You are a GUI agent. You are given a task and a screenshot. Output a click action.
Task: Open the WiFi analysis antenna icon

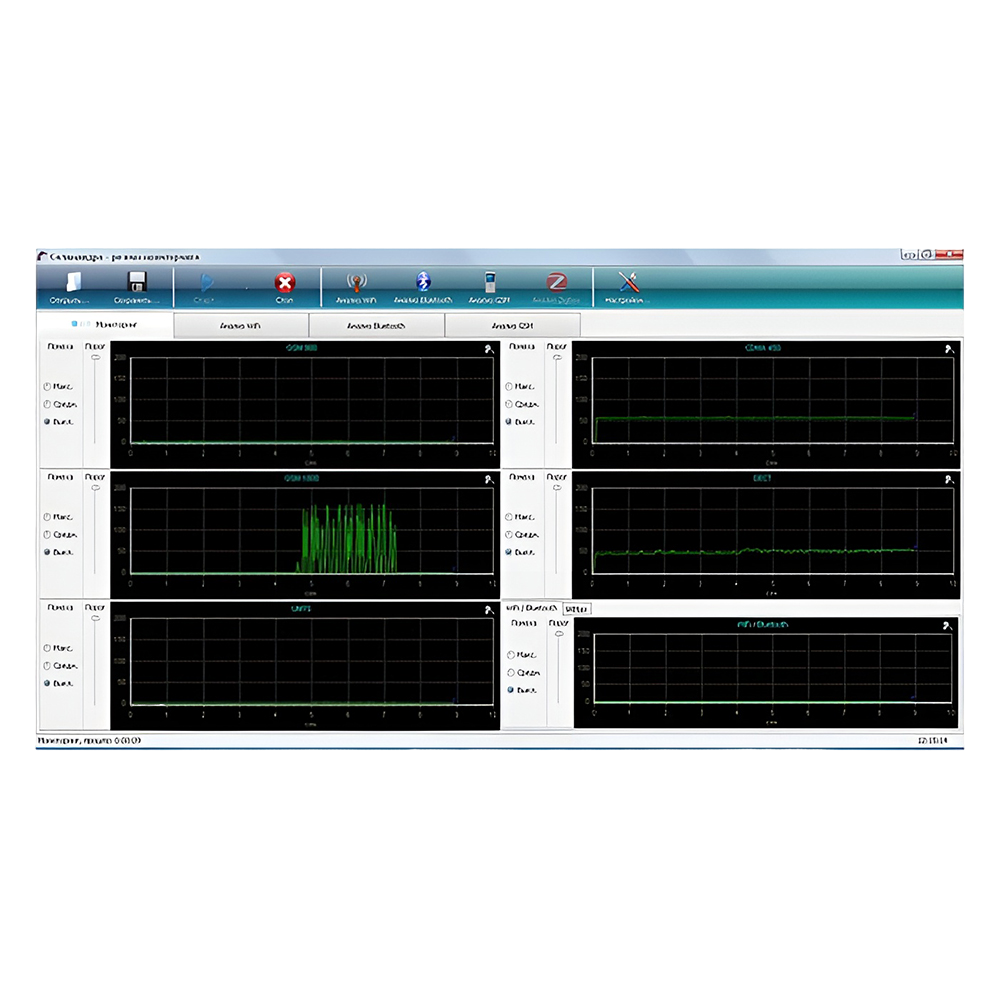[357, 282]
